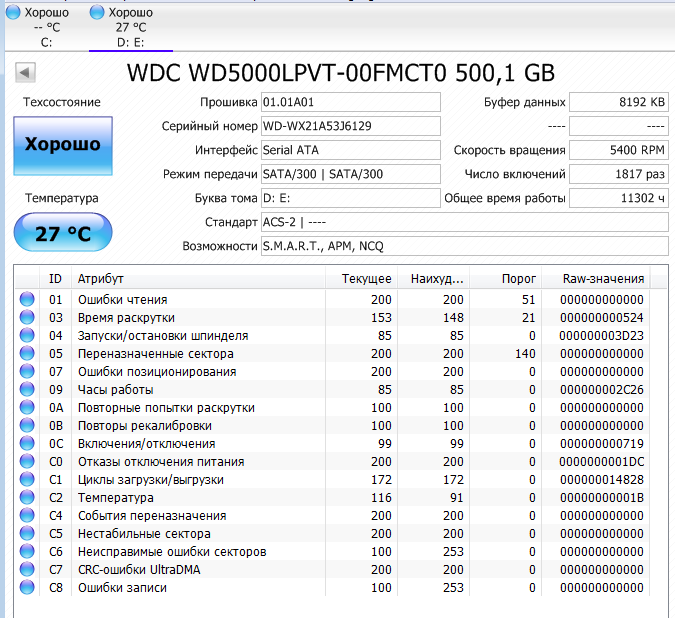Click status circle for Повторы рекалибровки
The width and height of the screenshot is (675, 618).
tap(27, 425)
